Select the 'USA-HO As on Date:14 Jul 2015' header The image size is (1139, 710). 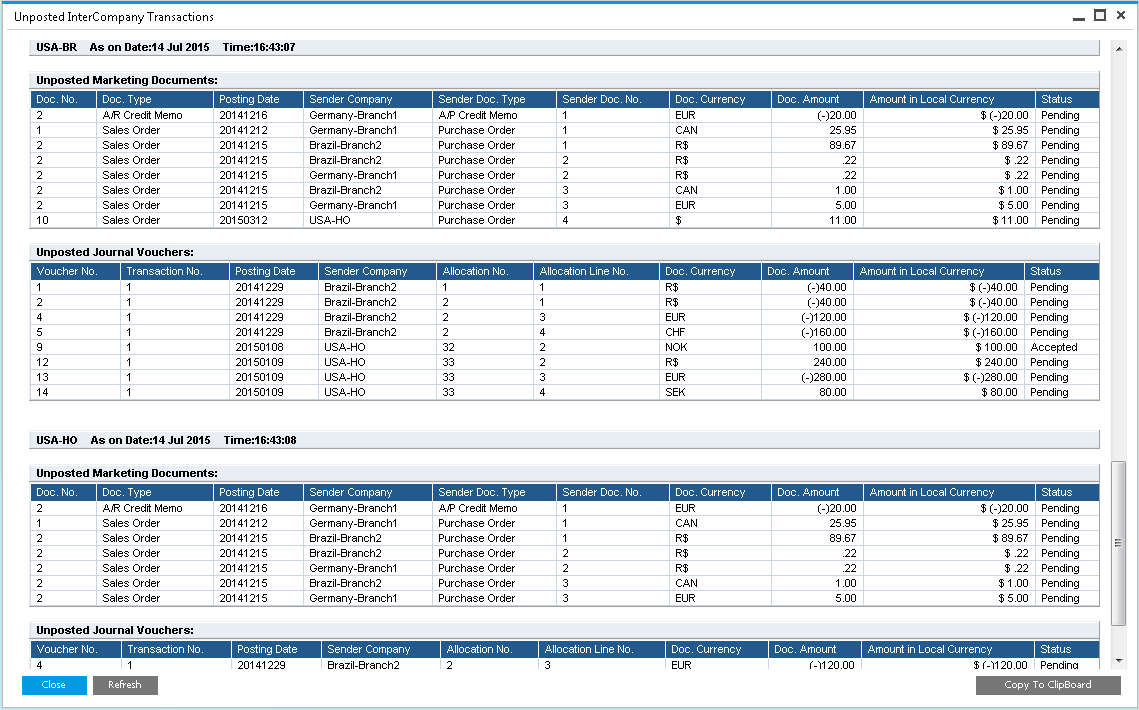pos(563,440)
